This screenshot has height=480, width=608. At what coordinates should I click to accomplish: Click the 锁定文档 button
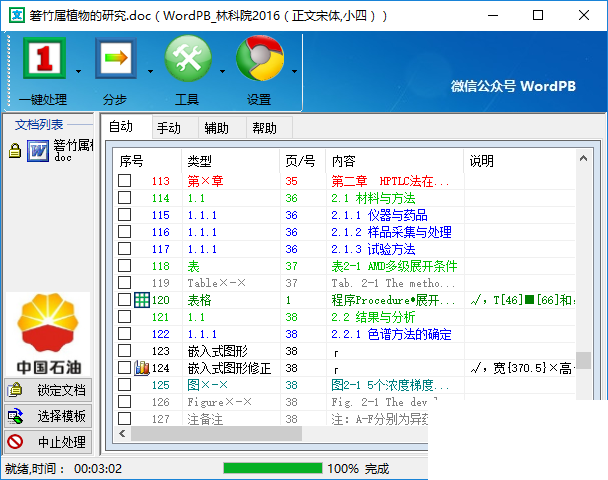coord(48,390)
